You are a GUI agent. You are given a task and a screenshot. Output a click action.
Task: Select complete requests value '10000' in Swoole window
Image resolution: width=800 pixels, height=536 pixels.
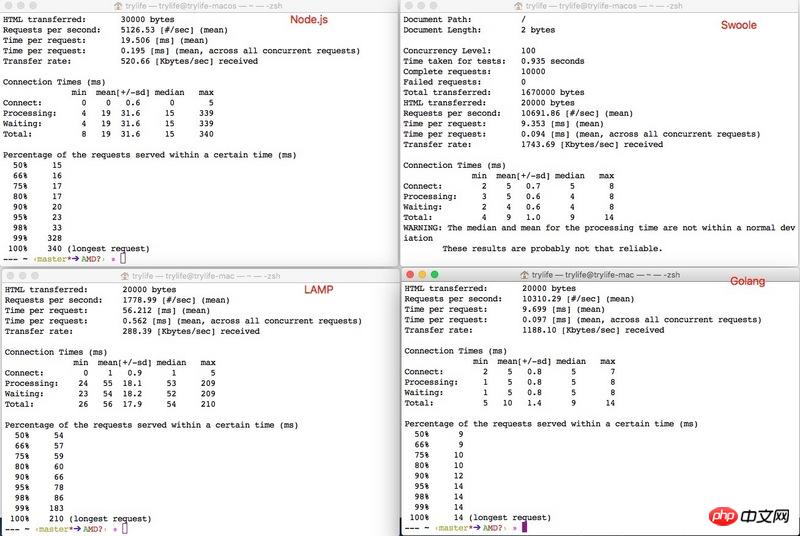pyautogui.click(x=533, y=72)
